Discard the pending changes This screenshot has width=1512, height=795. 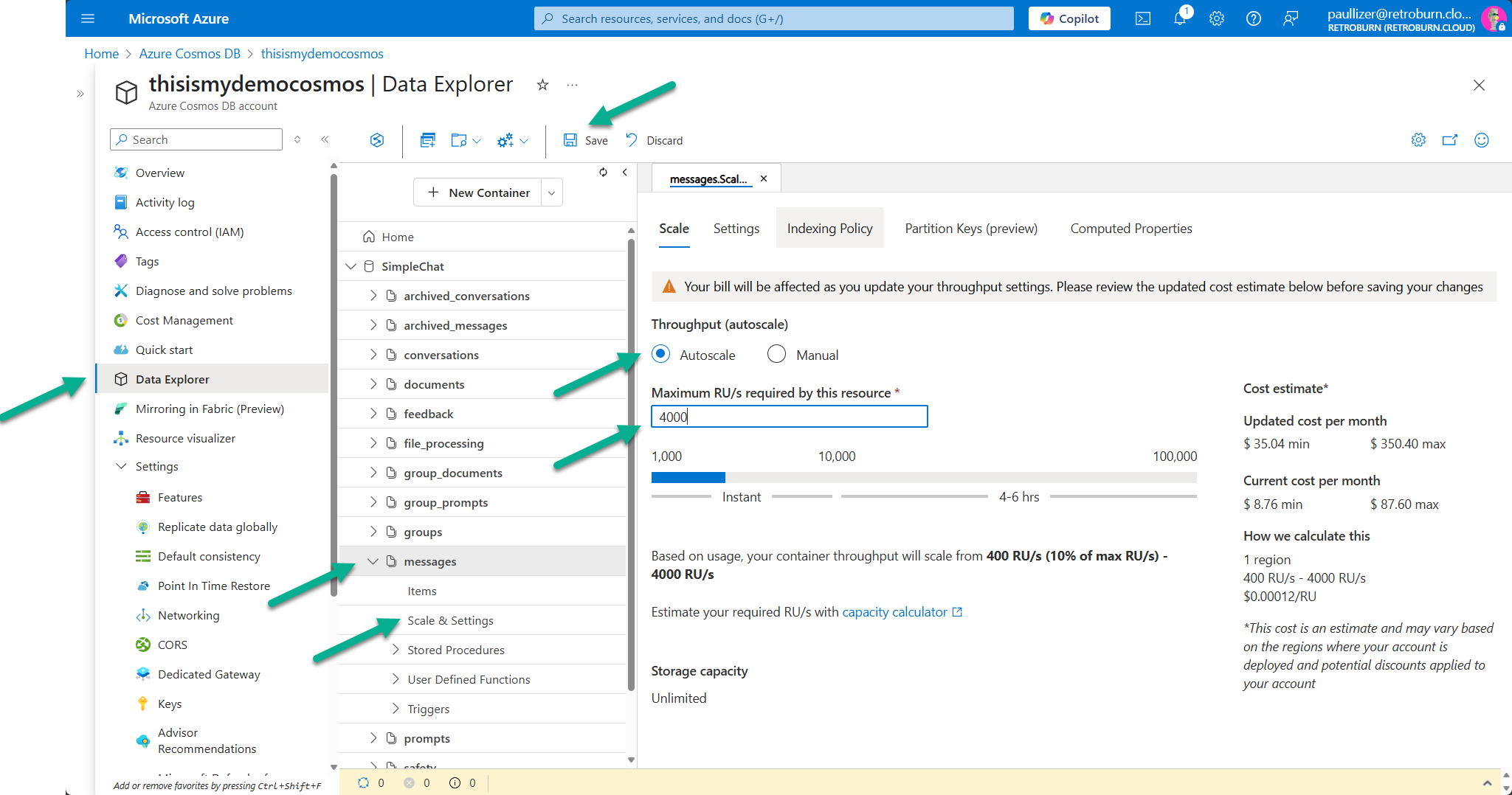654,140
